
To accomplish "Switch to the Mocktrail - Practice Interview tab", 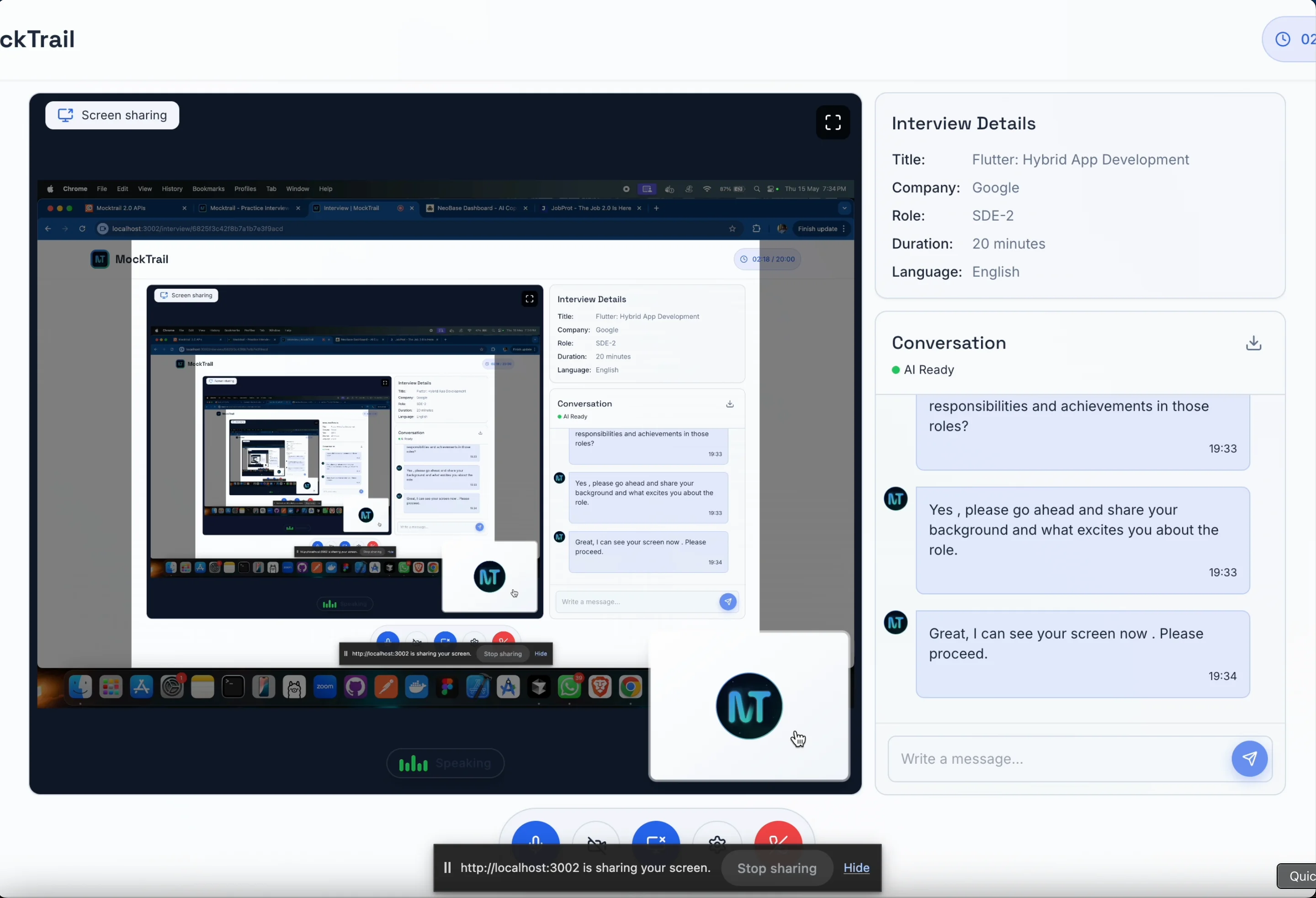I will (x=249, y=208).
